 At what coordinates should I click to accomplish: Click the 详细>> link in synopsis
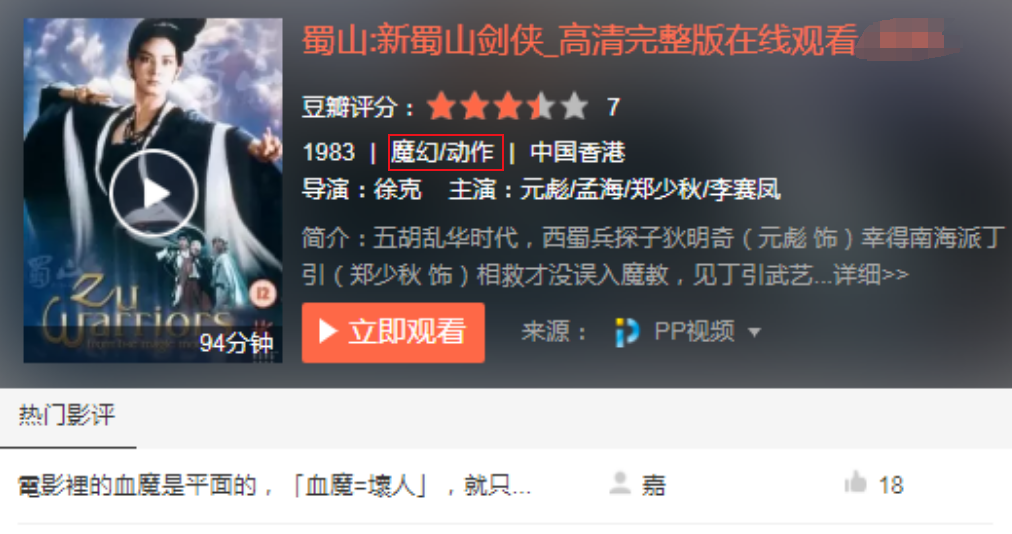click(x=871, y=275)
